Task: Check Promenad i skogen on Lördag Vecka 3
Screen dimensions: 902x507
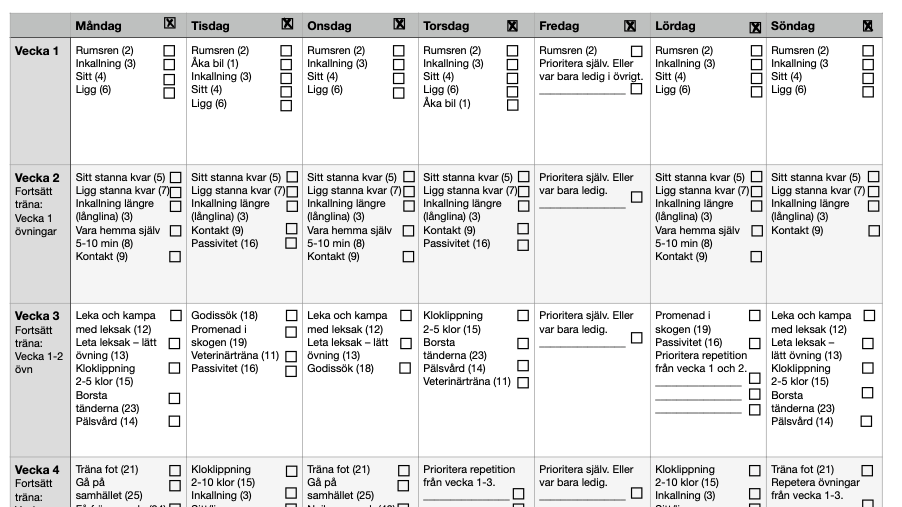Action: point(755,316)
